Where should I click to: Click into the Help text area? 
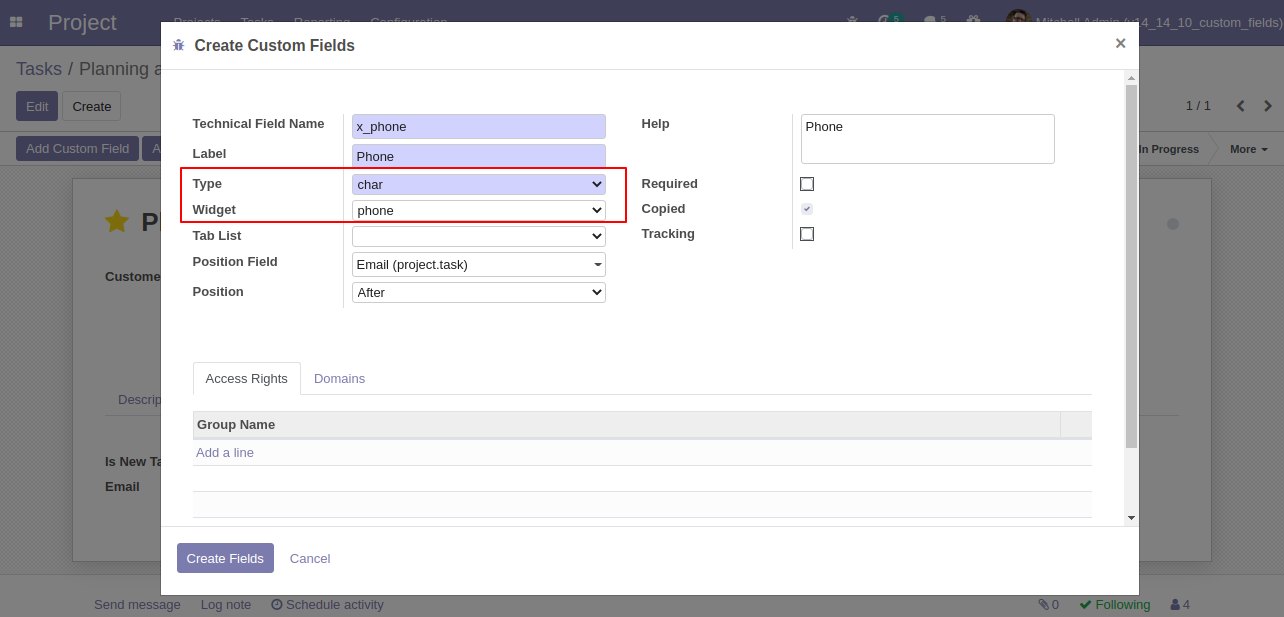(x=927, y=138)
